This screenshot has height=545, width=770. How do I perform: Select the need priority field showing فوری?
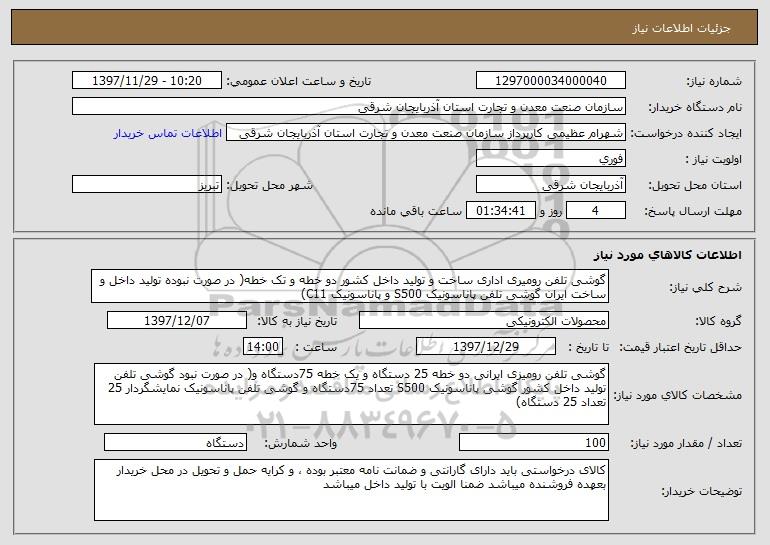coord(550,159)
